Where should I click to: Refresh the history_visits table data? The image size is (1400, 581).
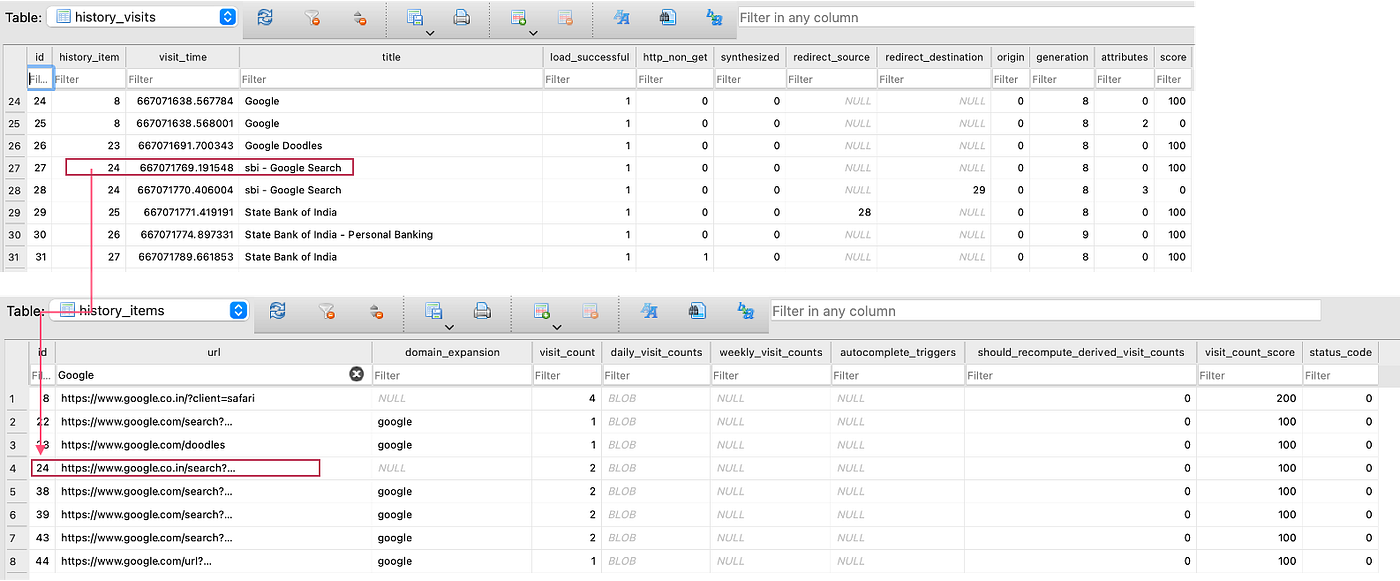pos(265,17)
